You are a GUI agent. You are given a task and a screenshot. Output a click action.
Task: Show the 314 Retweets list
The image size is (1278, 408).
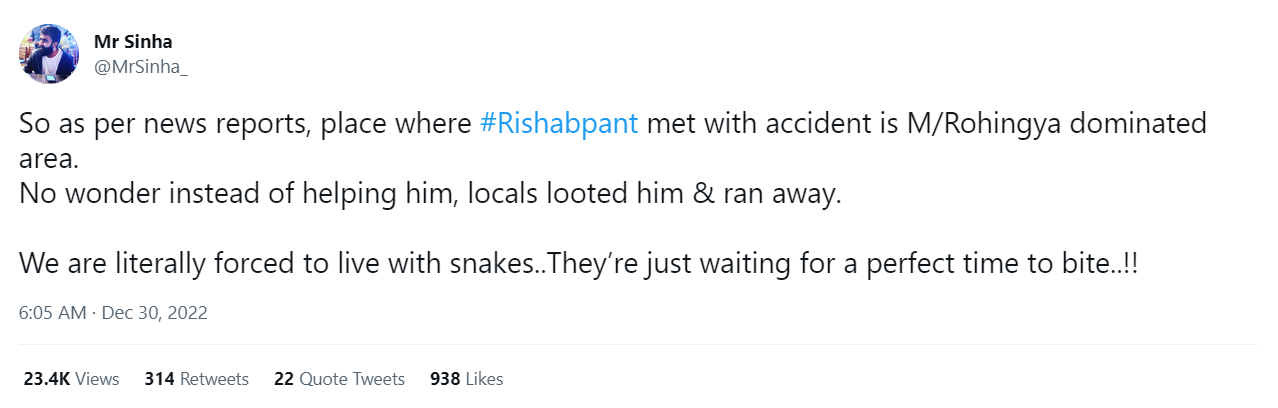click(197, 379)
